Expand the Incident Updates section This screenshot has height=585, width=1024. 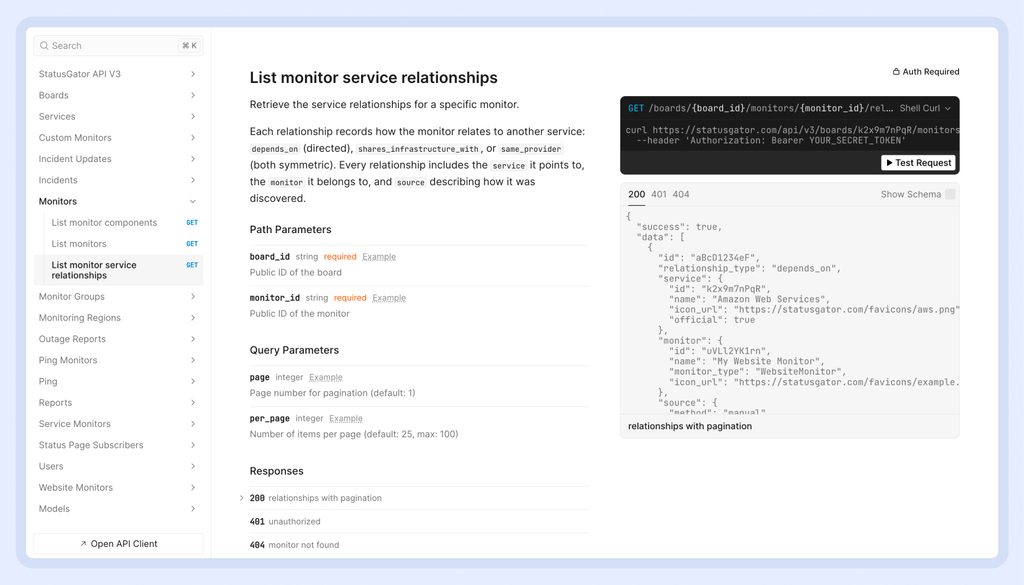click(193, 159)
